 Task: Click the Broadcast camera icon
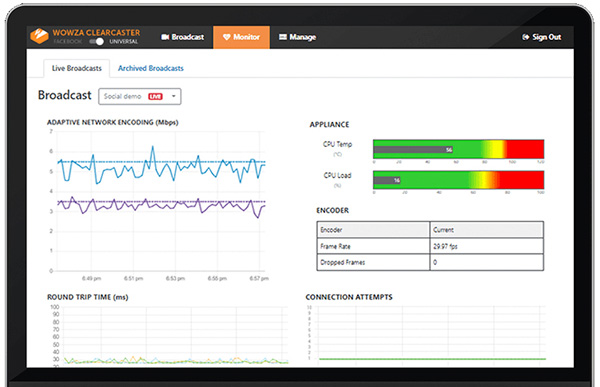[165, 37]
